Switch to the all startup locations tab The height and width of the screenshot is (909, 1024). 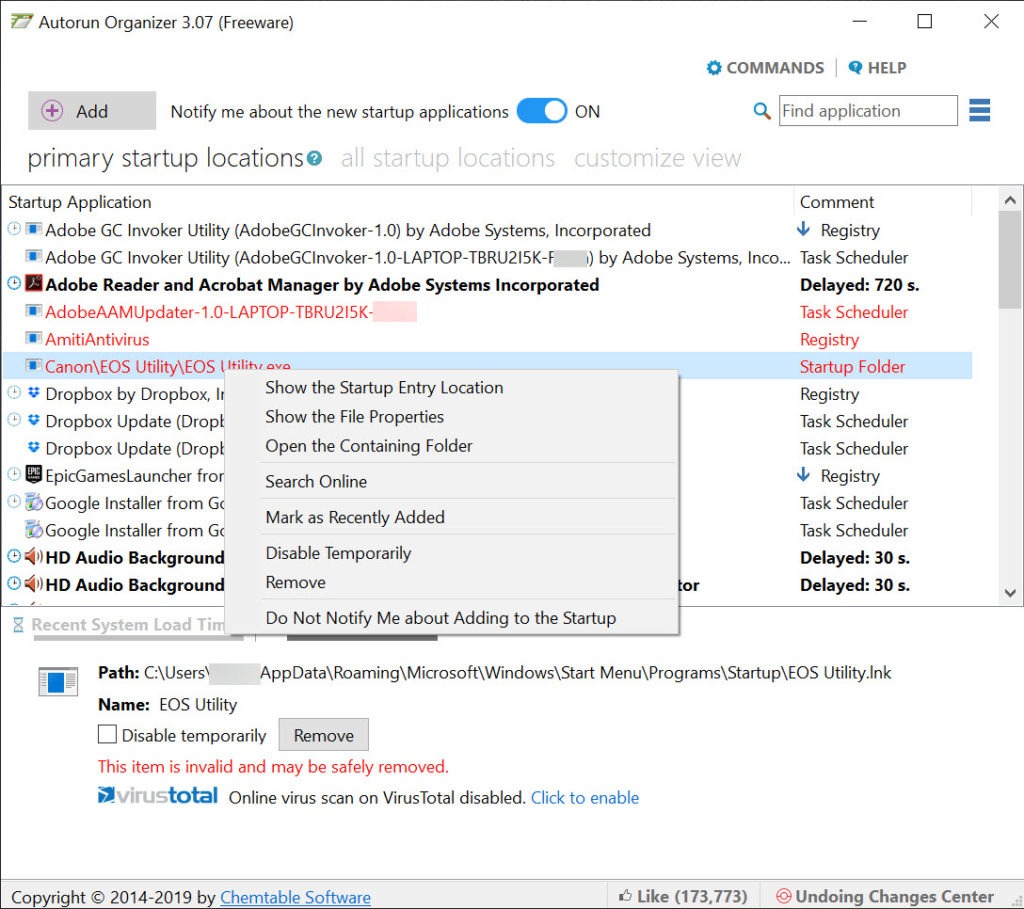447,159
